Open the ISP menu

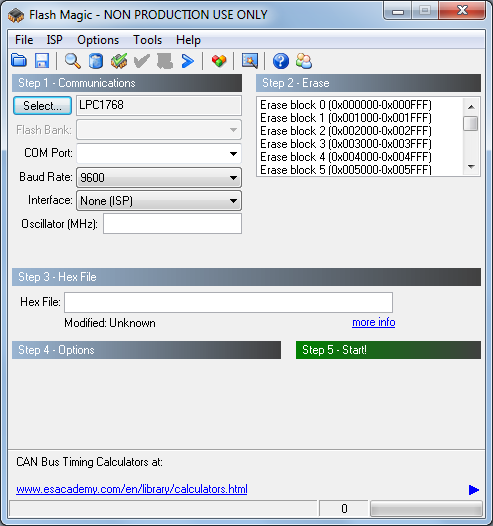(x=54, y=40)
